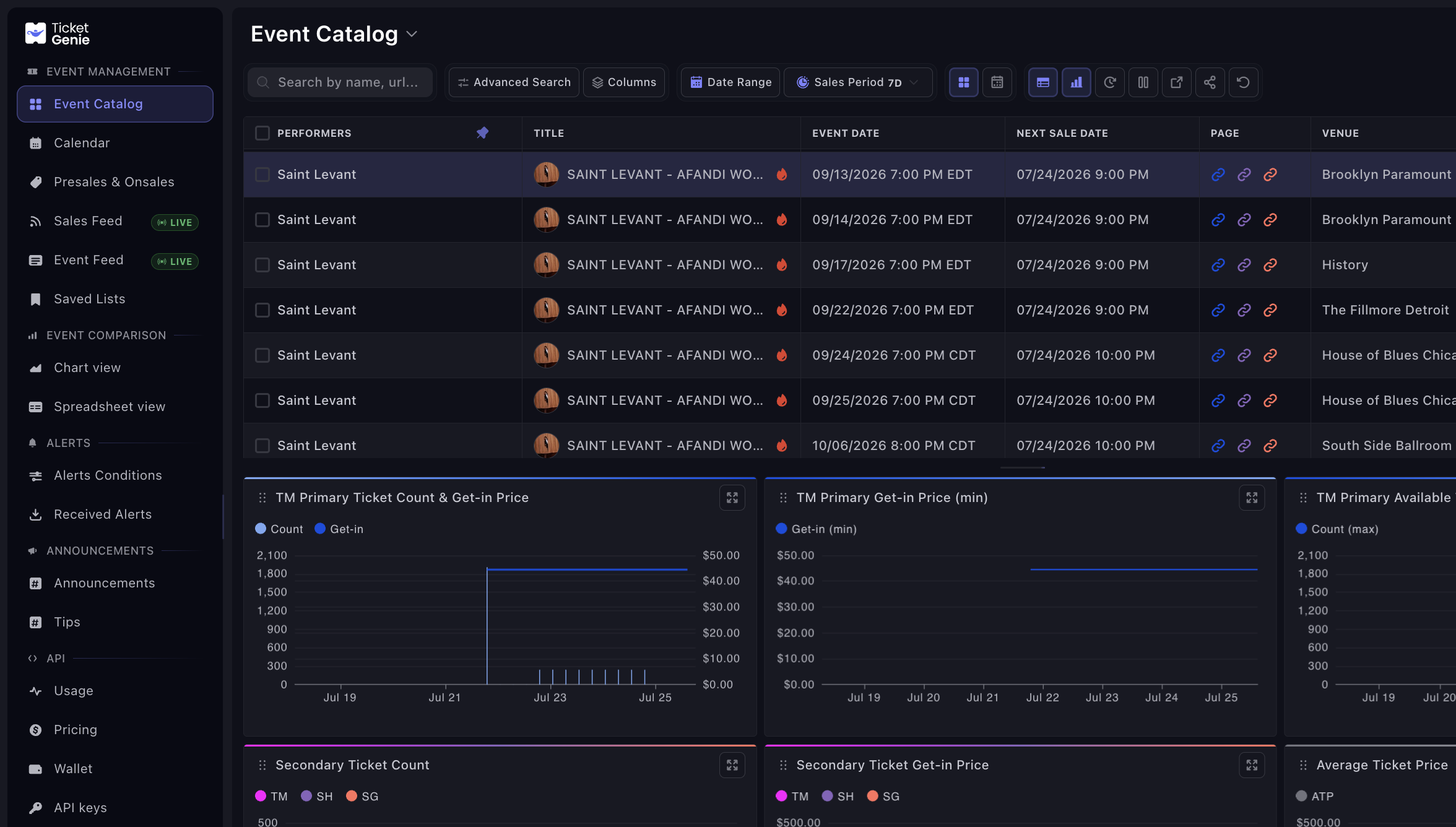Open the API keys page
The image size is (1456, 827).
115,808
